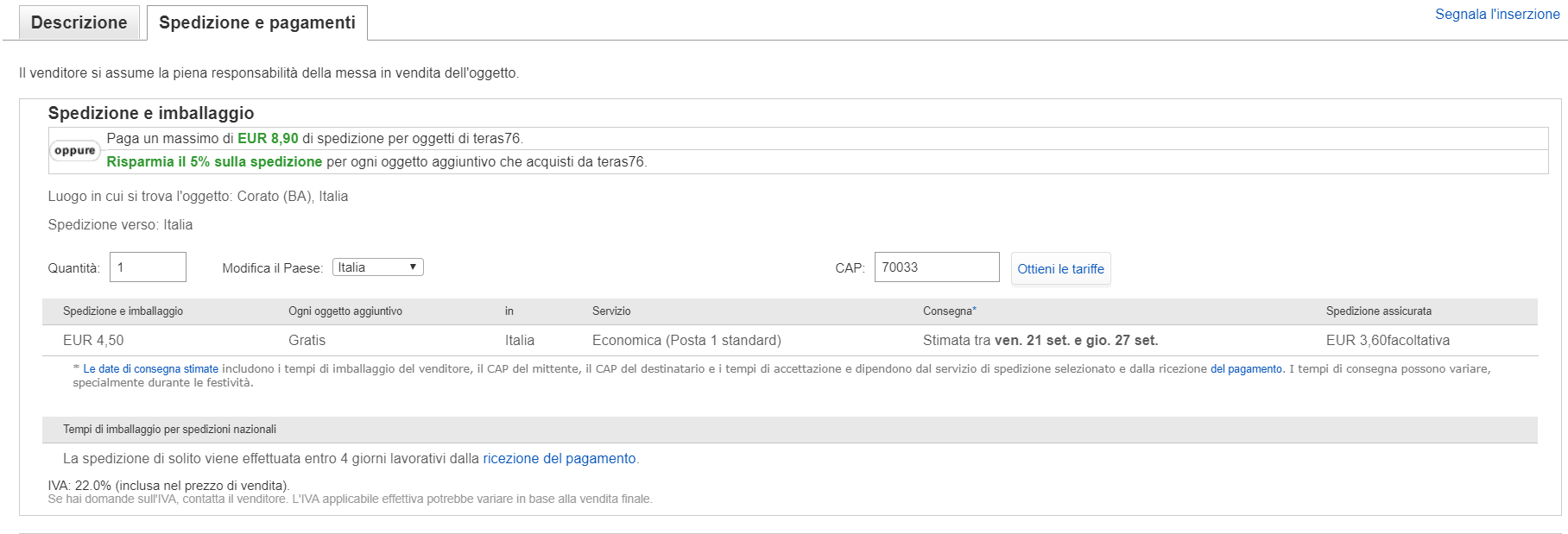Select the Spedizione e pagamenti tab
Viewport: 1568px width, 534px height.
[x=256, y=22]
